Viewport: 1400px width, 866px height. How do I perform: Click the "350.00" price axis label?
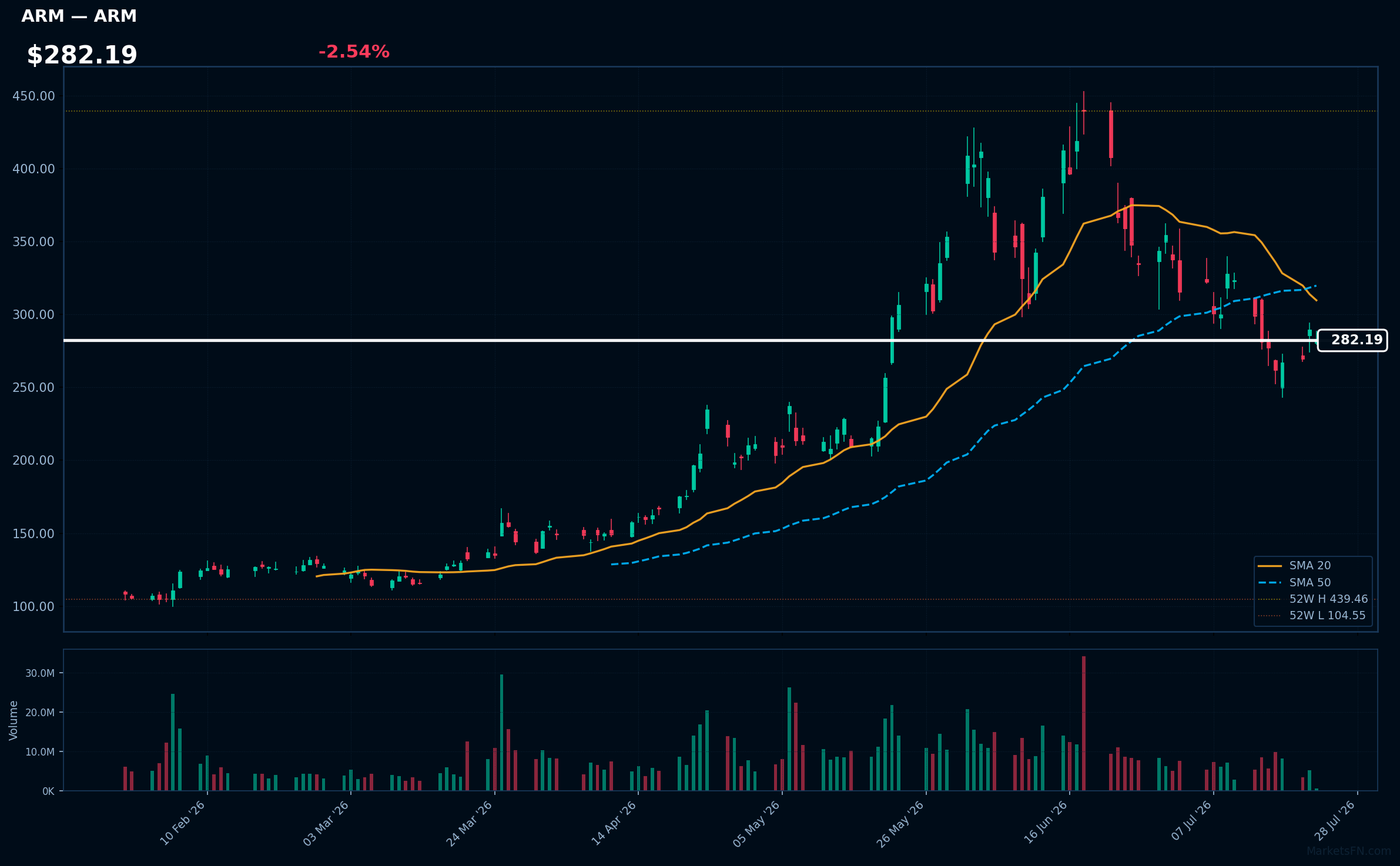tap(34, 241)
